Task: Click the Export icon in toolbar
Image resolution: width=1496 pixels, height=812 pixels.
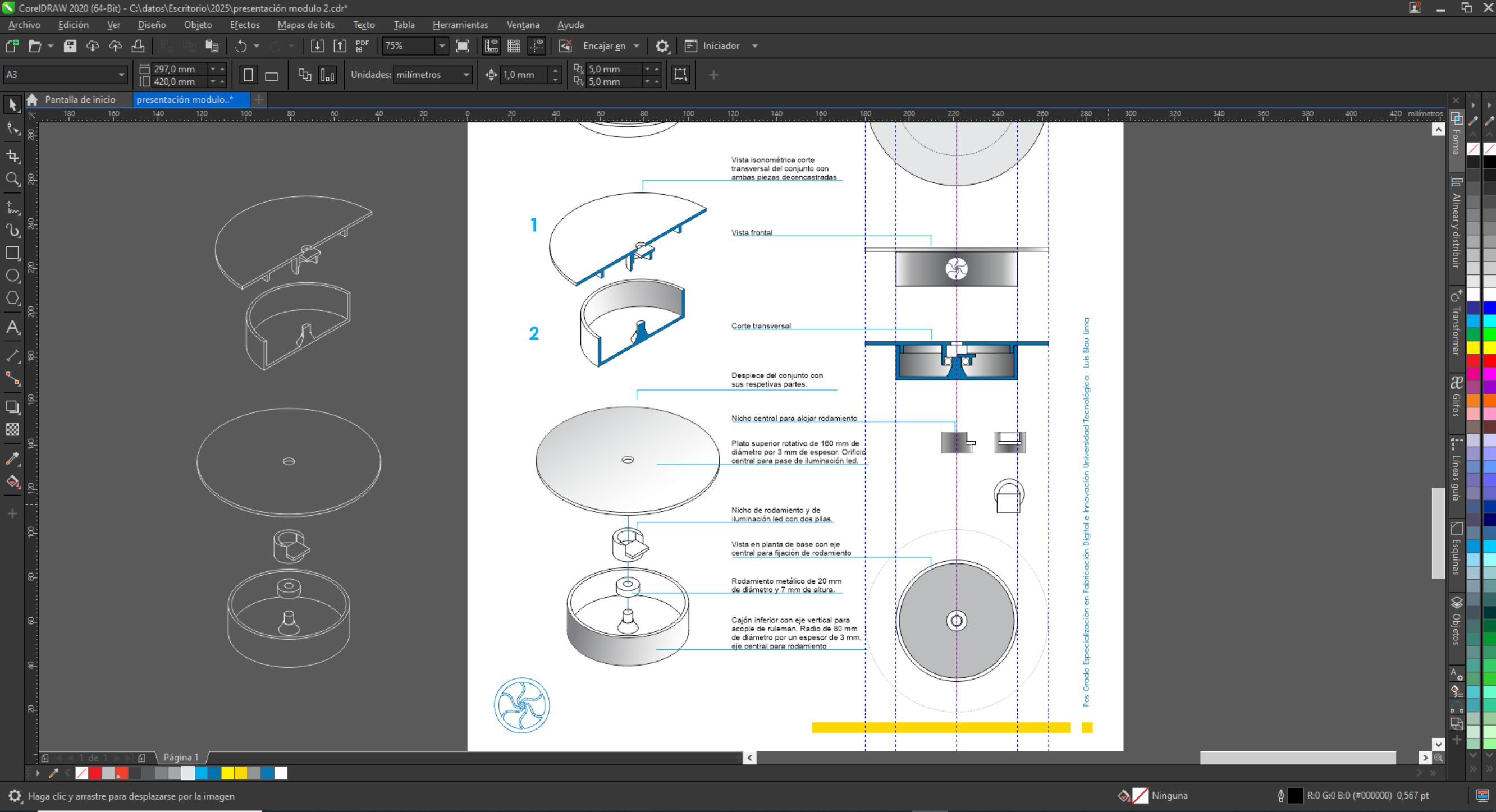Action: point(340,46)
